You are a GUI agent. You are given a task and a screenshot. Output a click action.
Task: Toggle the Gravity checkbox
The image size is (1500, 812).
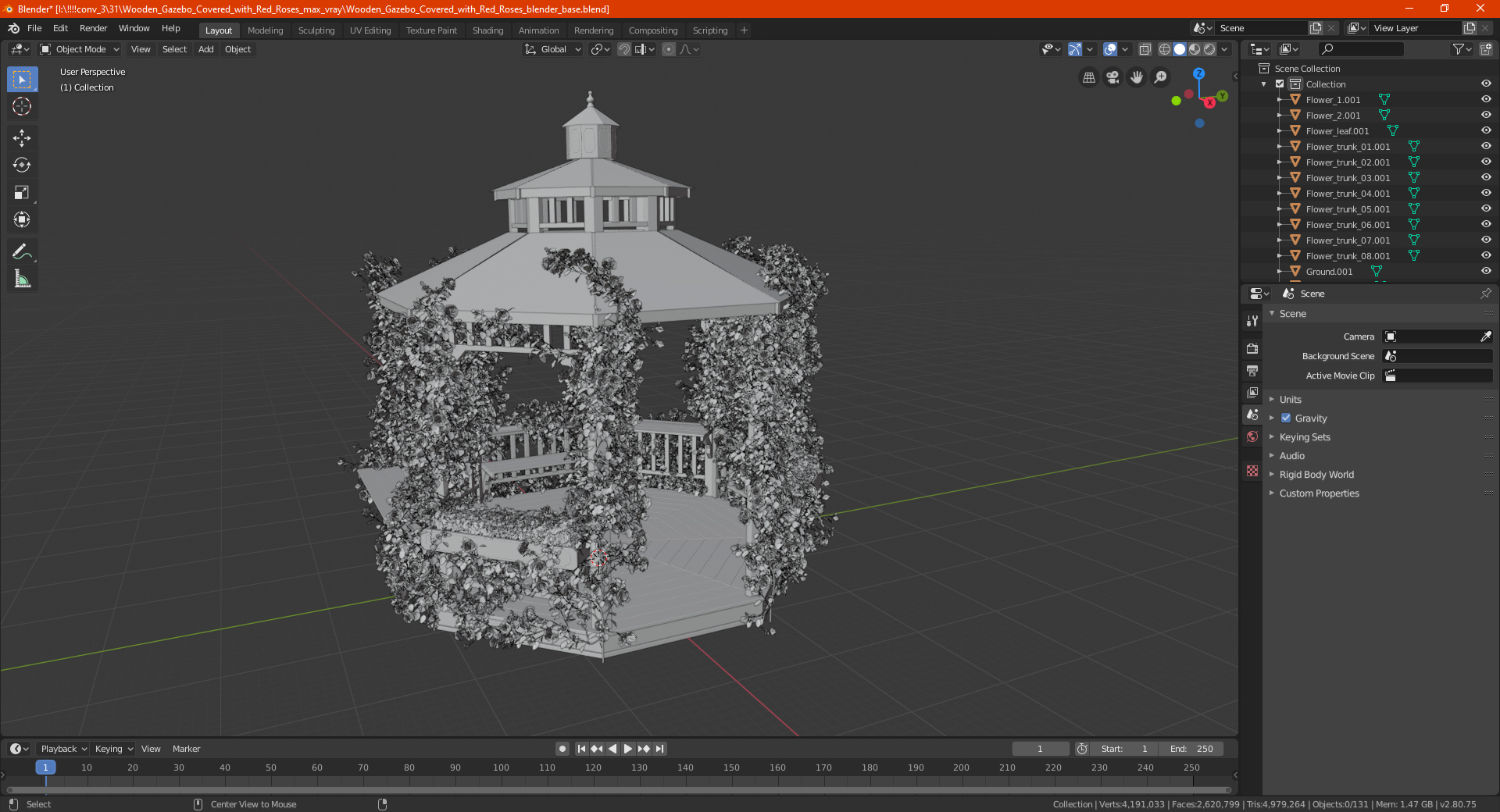coord(1286,418)
